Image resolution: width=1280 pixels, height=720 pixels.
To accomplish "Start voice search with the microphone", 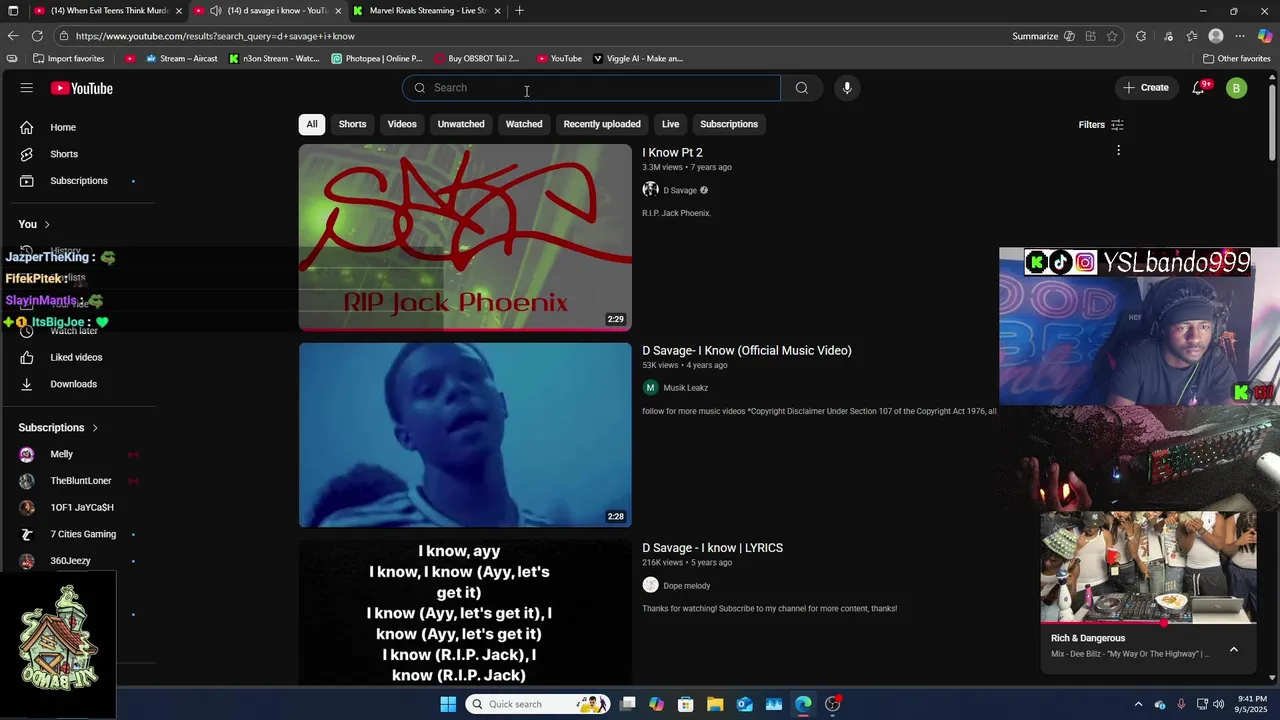I will 847,88.
